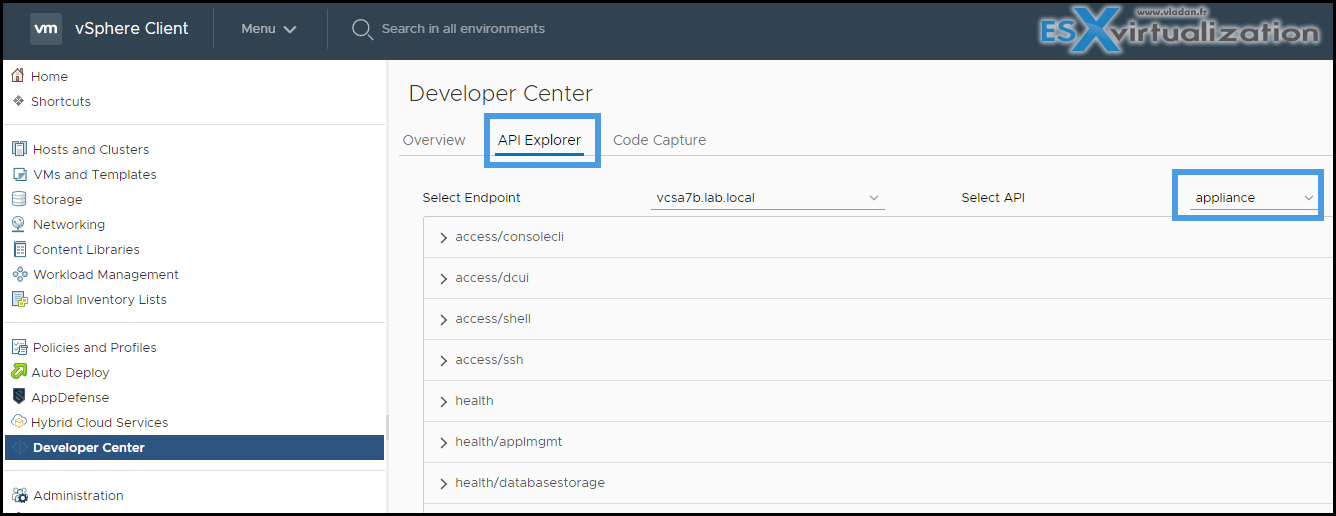Open AppDefense in sidebar
This screenshot has height=516, width=1336.
point(70,397)
